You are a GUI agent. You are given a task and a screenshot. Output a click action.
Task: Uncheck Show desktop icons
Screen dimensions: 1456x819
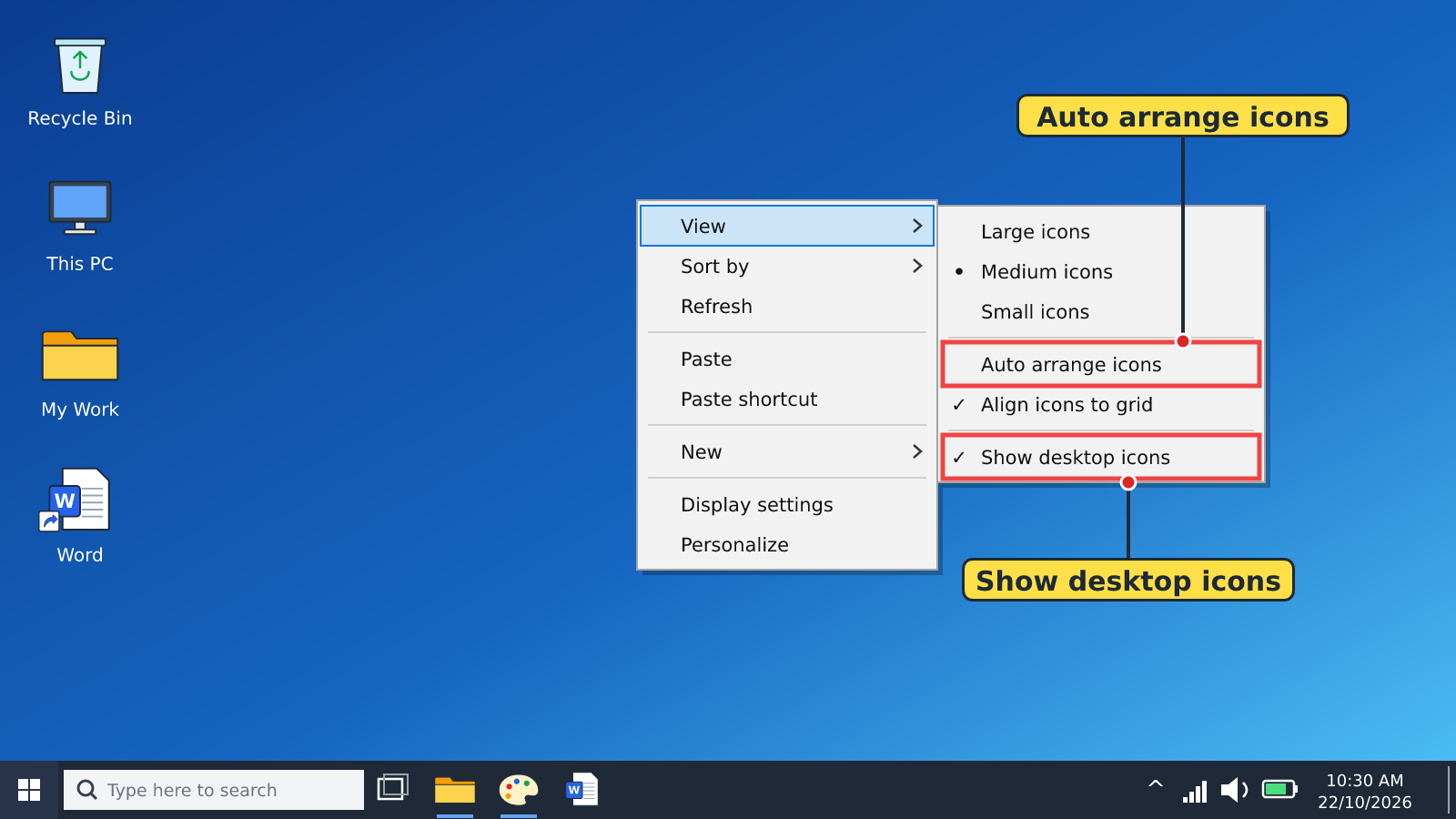[1101, 458]
